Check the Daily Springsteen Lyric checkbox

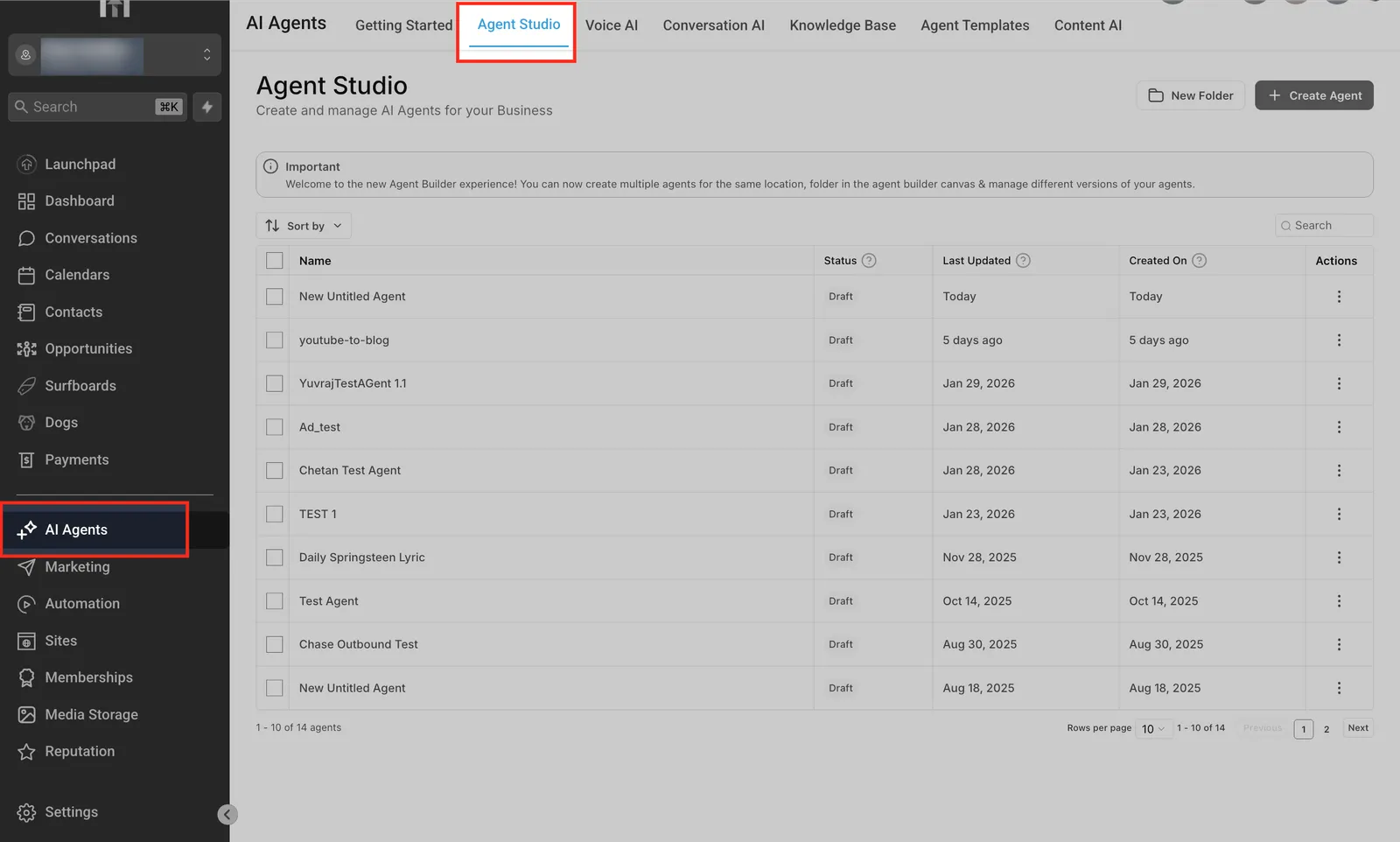coord(275,558)
